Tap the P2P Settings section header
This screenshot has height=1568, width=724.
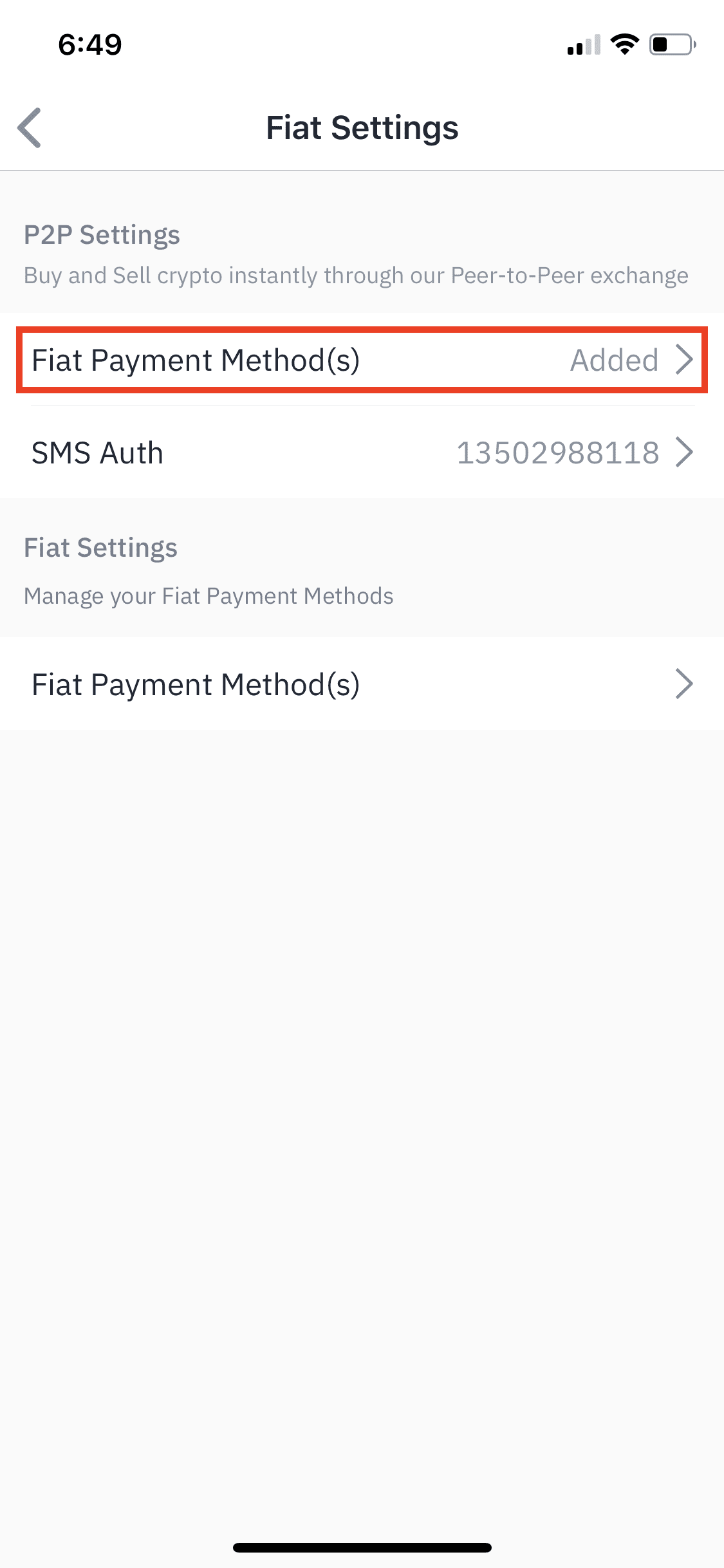tap(102, 235)
